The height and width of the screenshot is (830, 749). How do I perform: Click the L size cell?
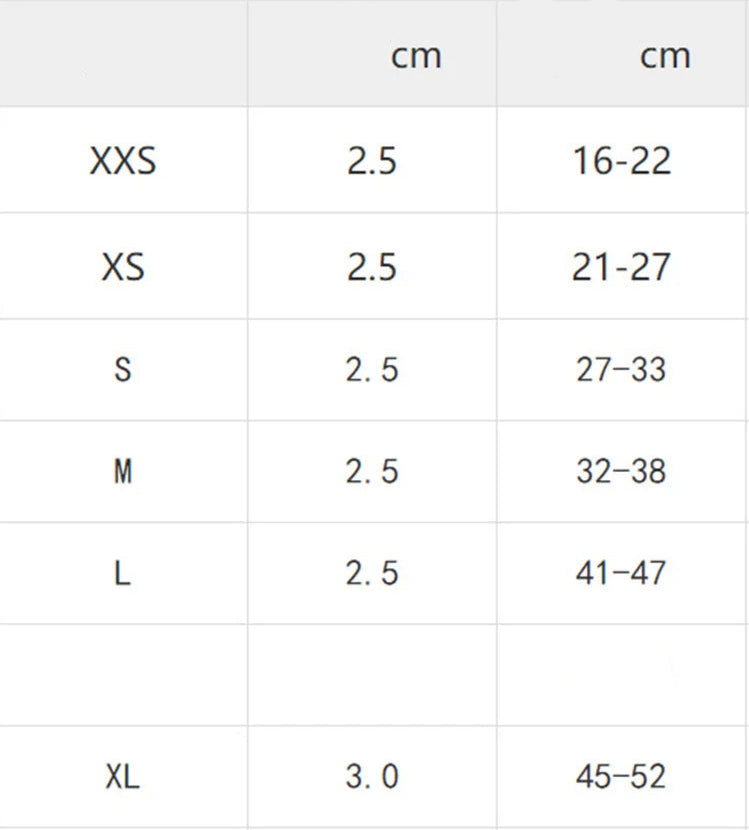tap(123, 573)
